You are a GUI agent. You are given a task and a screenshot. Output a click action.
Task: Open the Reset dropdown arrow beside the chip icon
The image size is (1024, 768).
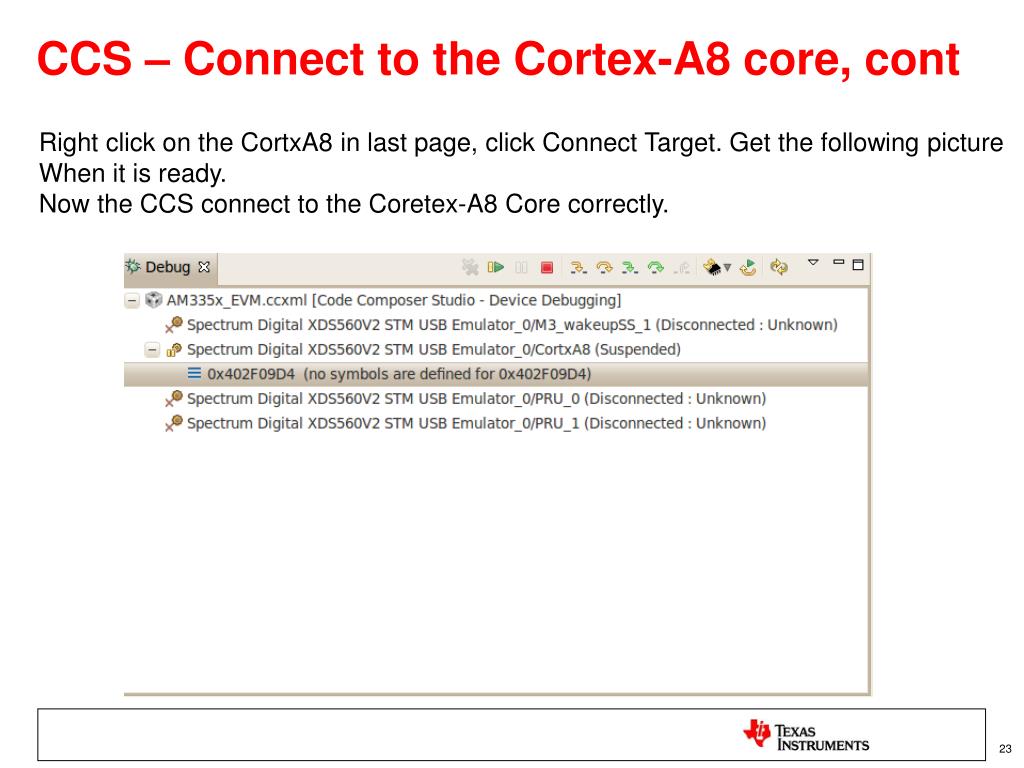pos(728,268)
